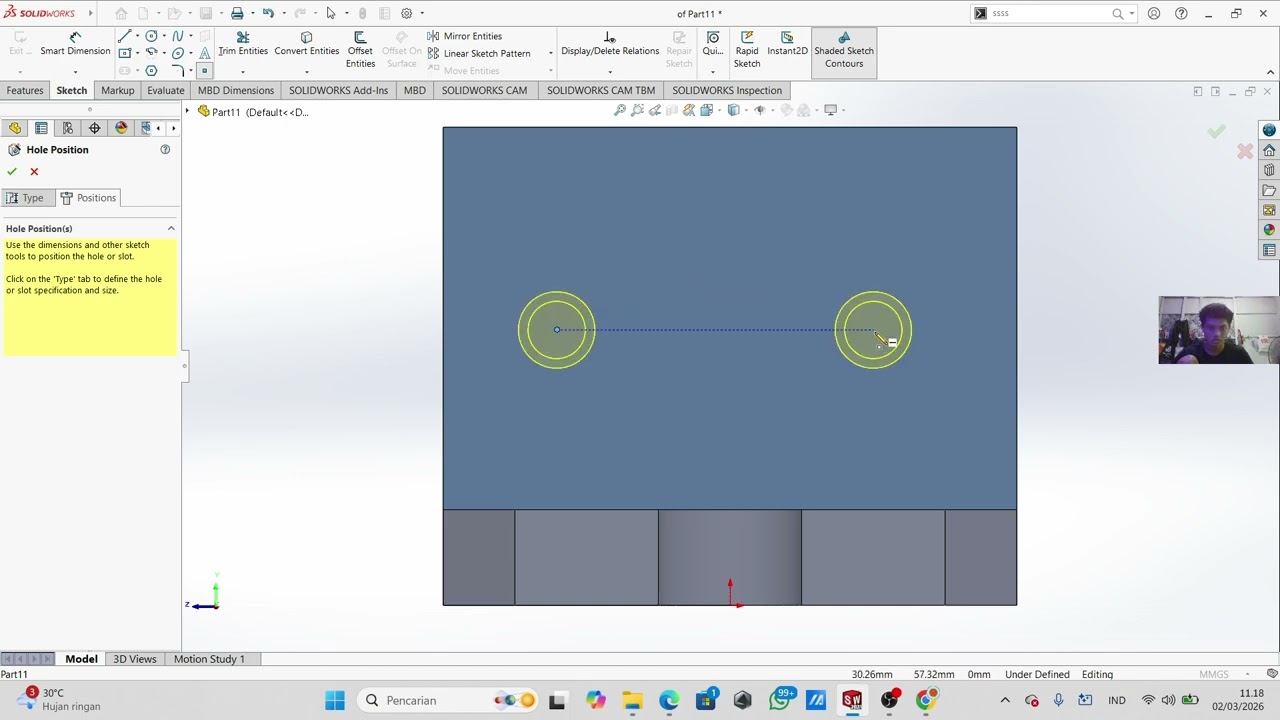Viewport: 1280px width, 720px height.
Task: Open ConfigurationManager tab icon
Action: 68,128
